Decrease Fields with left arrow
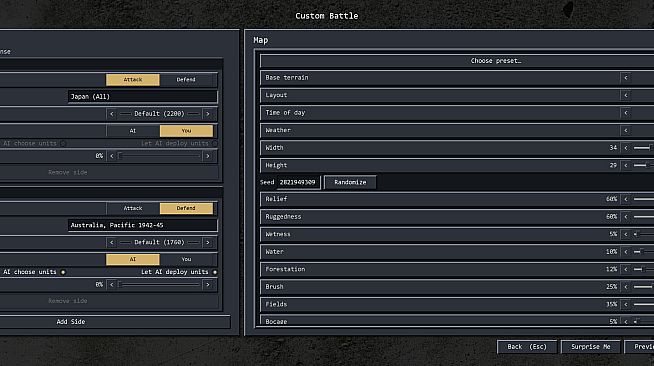Image resolution: width=654 pixels, height=366 pixels. coord(626,304)
